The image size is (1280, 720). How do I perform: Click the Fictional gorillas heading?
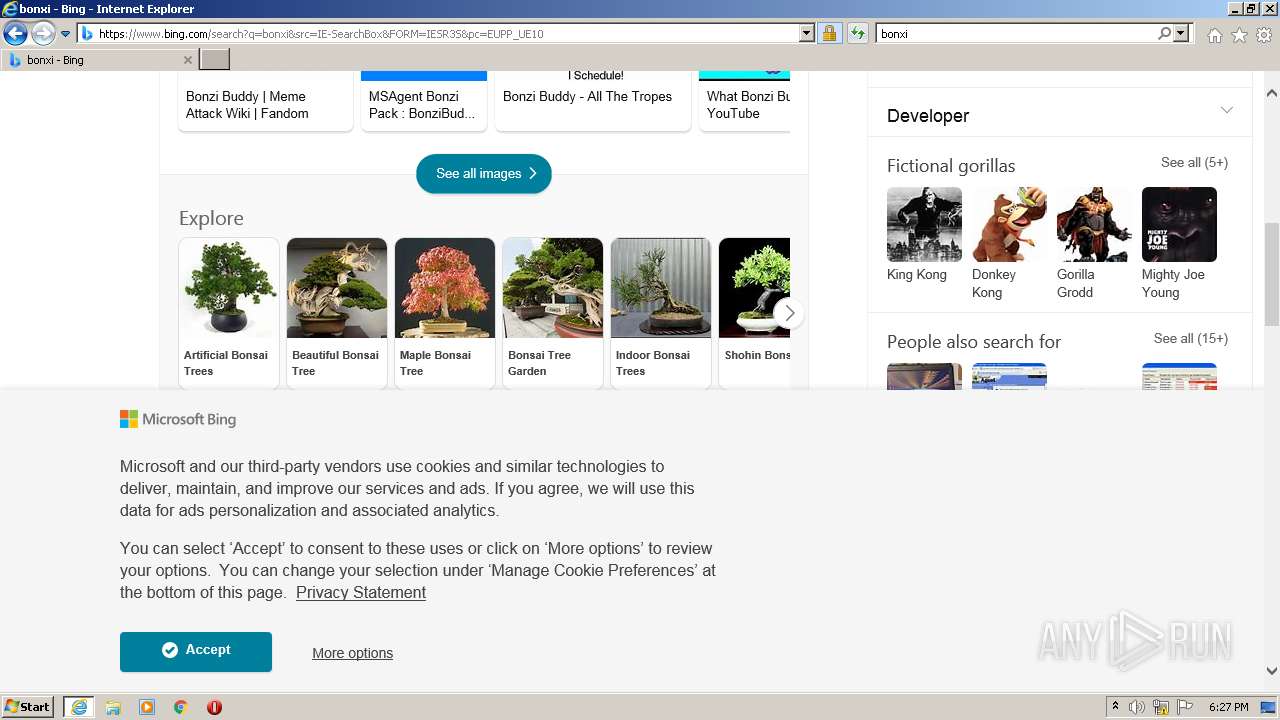(951, 166)
